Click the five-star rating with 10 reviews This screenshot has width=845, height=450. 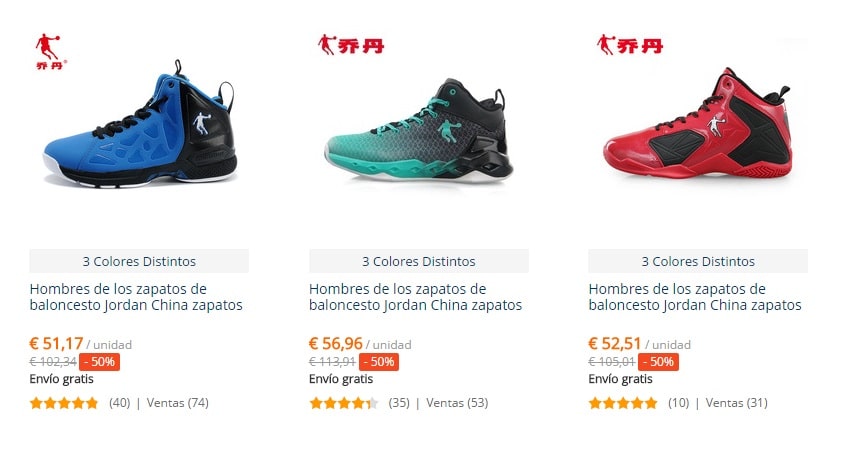[x=623, y=403]
